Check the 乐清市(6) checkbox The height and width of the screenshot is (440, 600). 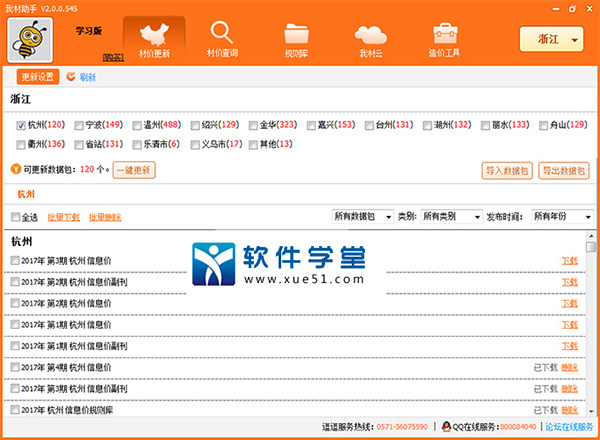point(137,145)
